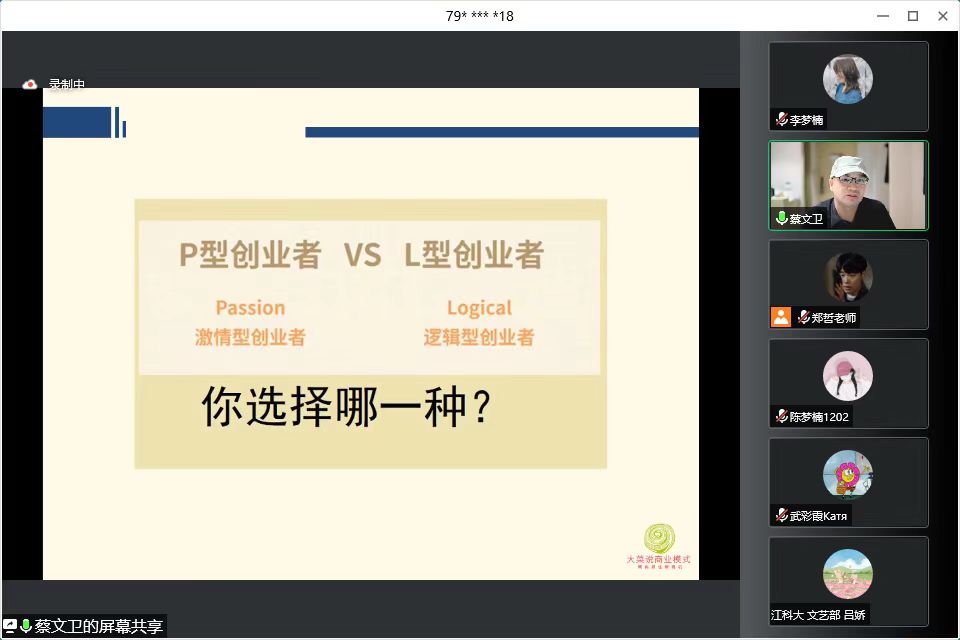
Task: Click the muted mic icon for 陈梦楠1202
Action: (781, 416)
